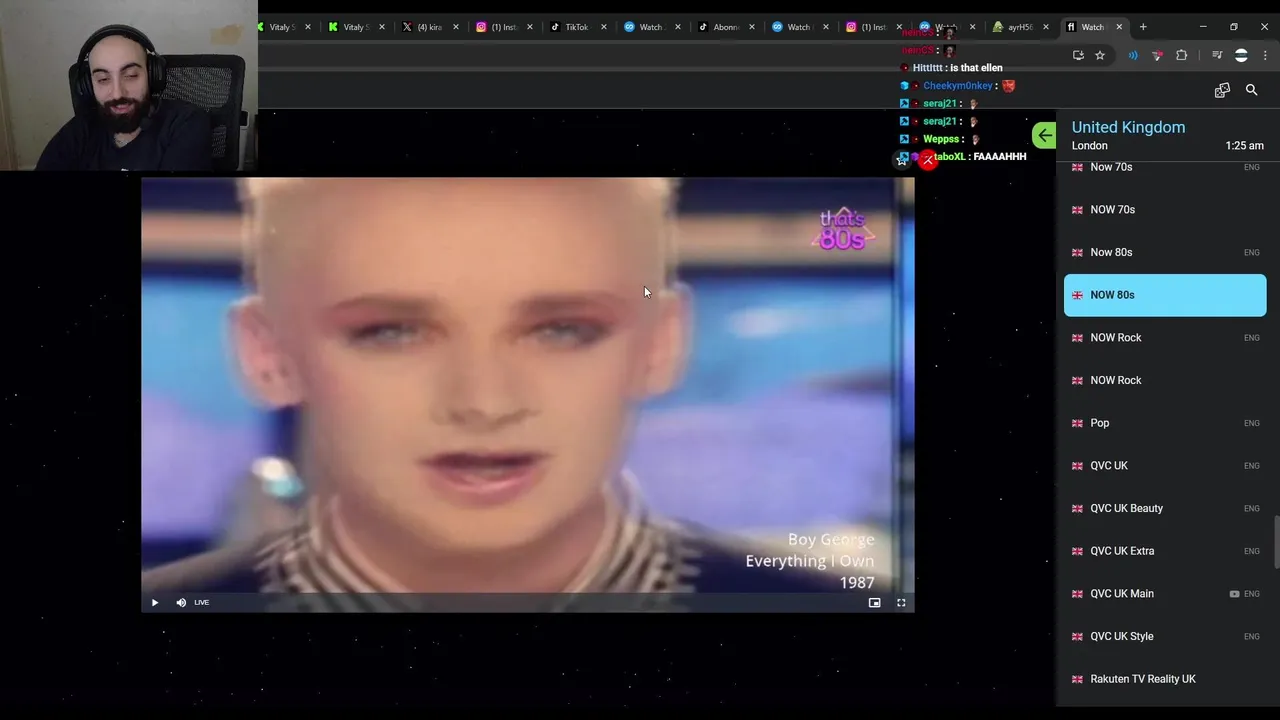The image size is (1280, 720).
Task: Mute the video with the speaker icon
Action: tap(181, 603)
